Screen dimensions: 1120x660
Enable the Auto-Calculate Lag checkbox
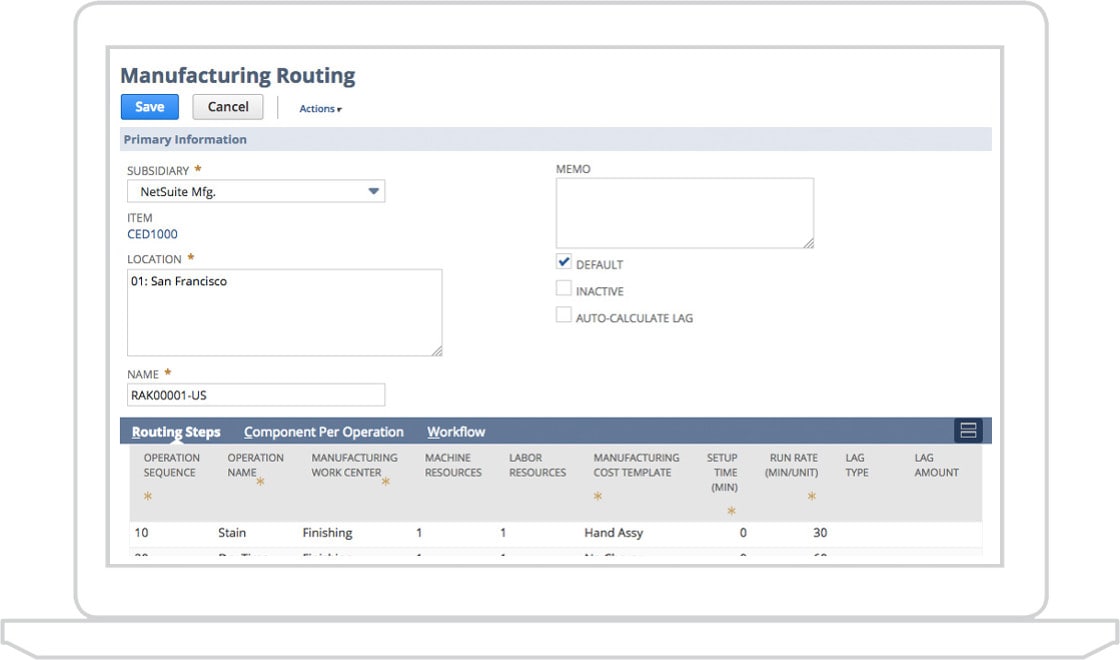click(564, 315)
